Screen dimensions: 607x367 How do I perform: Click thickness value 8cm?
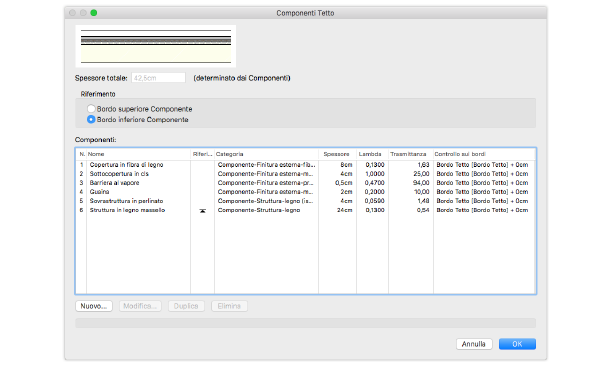click(346, 165)
